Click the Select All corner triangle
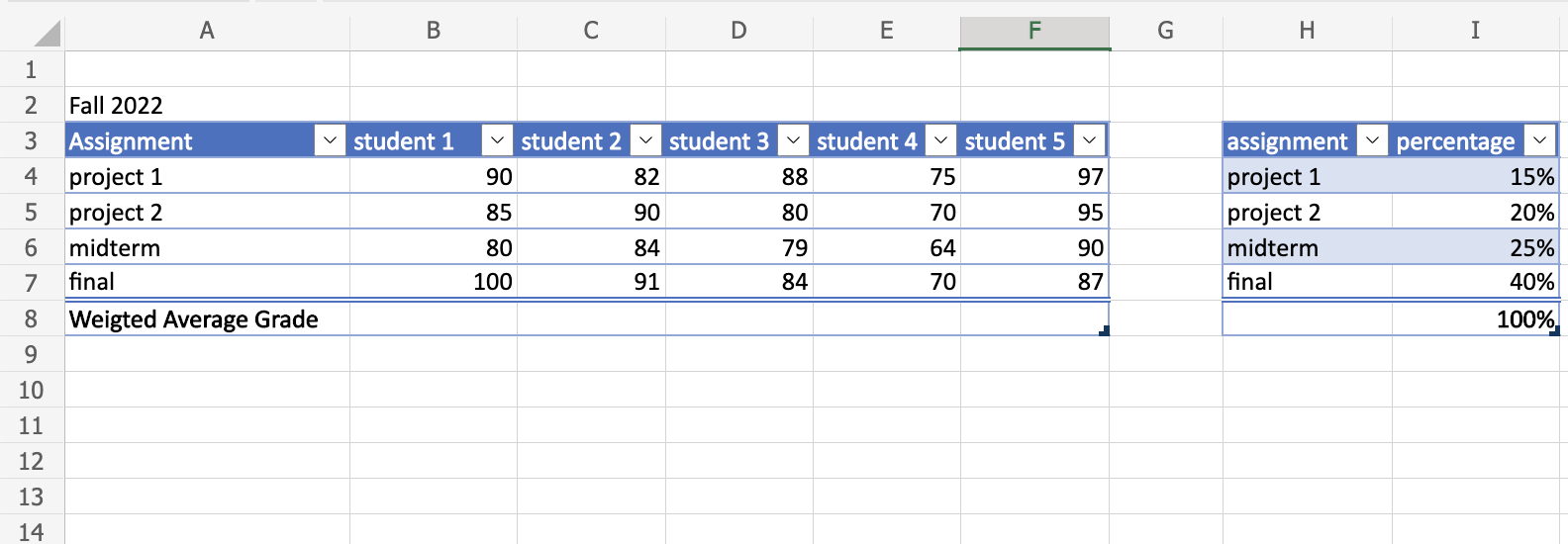 click(48, 35)
